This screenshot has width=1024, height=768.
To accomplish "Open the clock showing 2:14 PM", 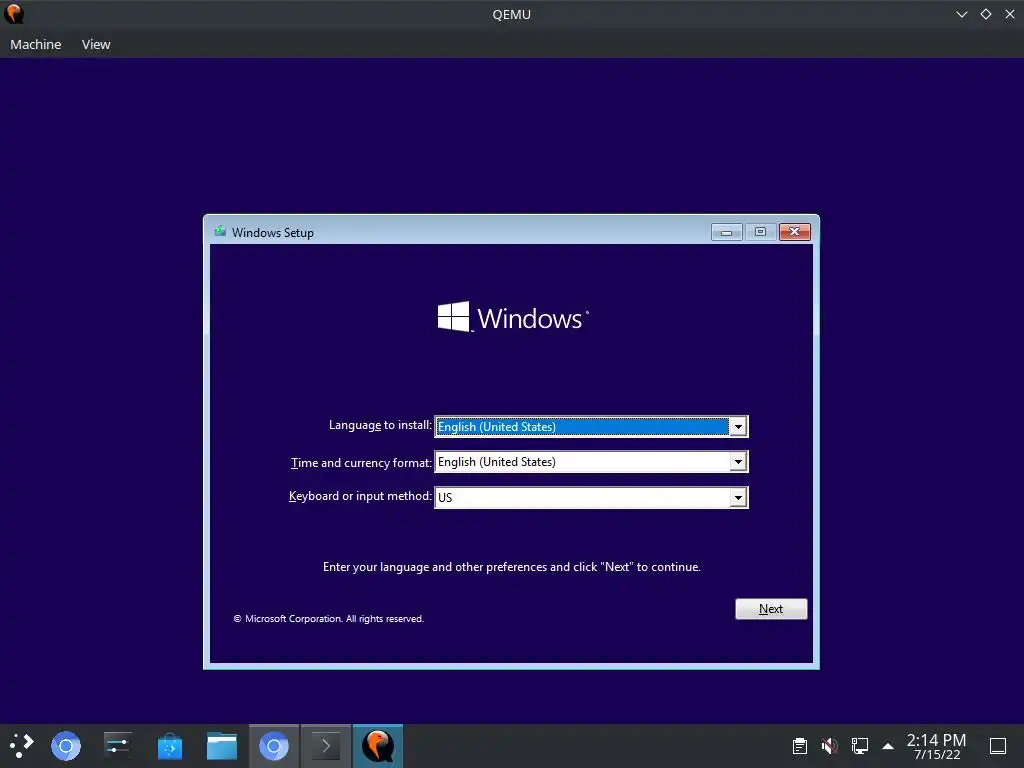I will coord(936,746).
